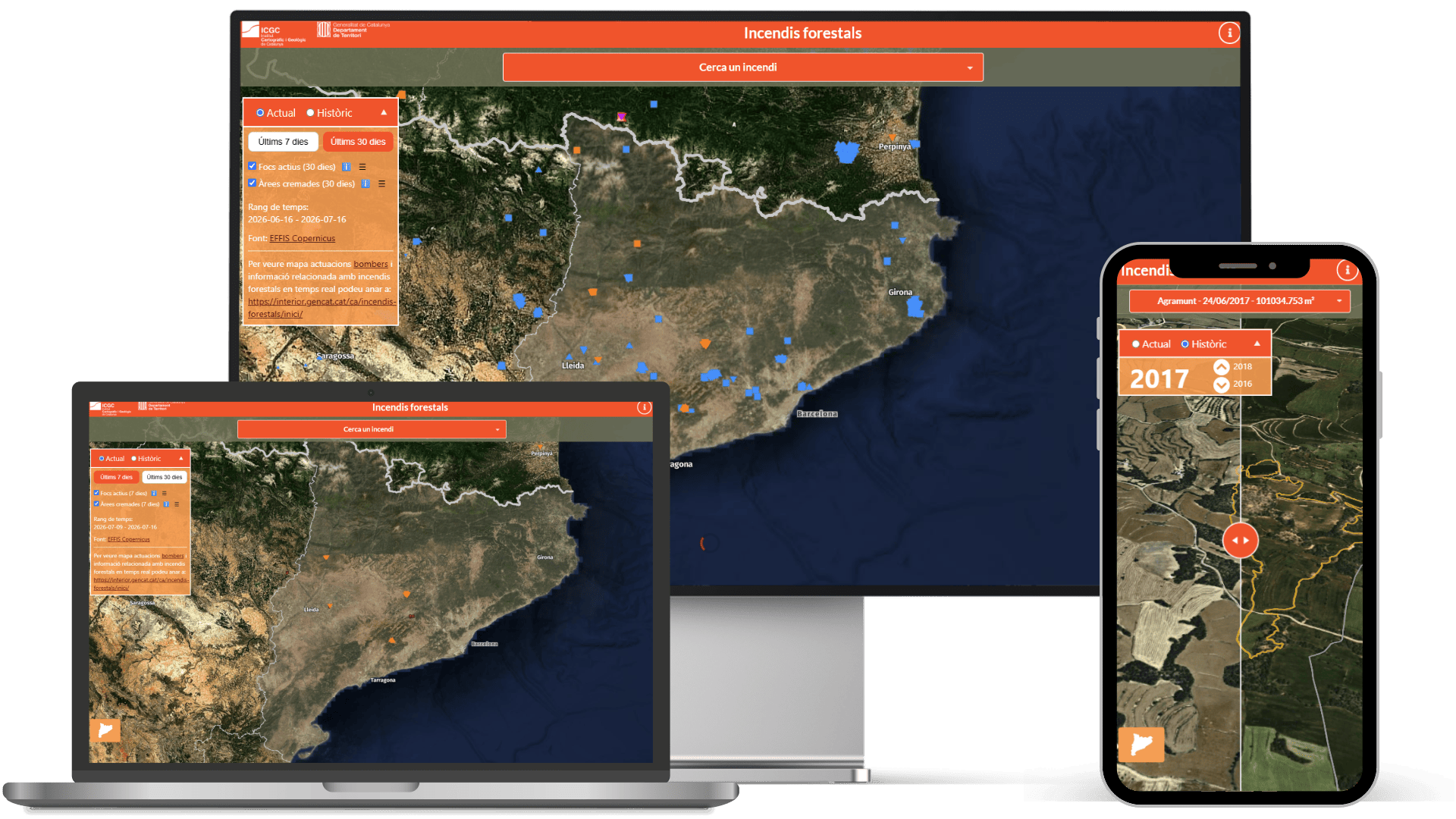Select the Històric radio button on the laptop
The width and height of the screenshot is (1456, 819).
134,459
